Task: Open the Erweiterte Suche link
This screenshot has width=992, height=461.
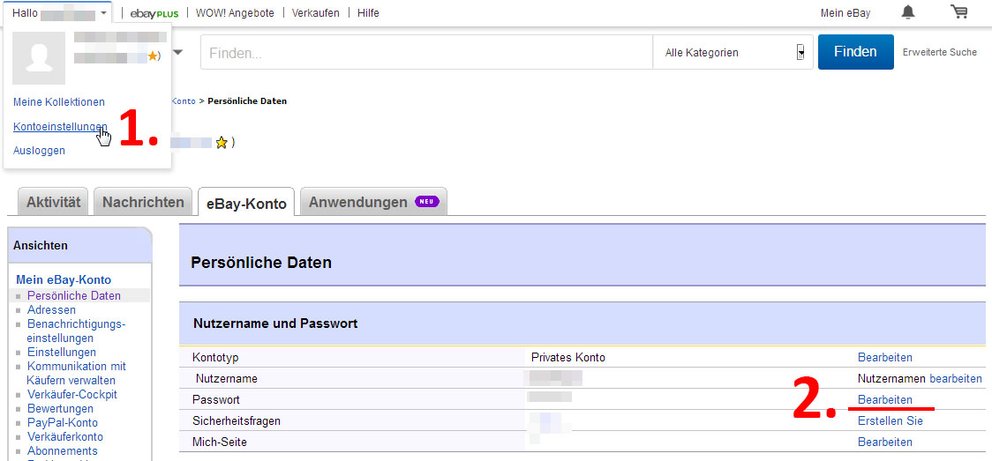Action: pos(939,52)
